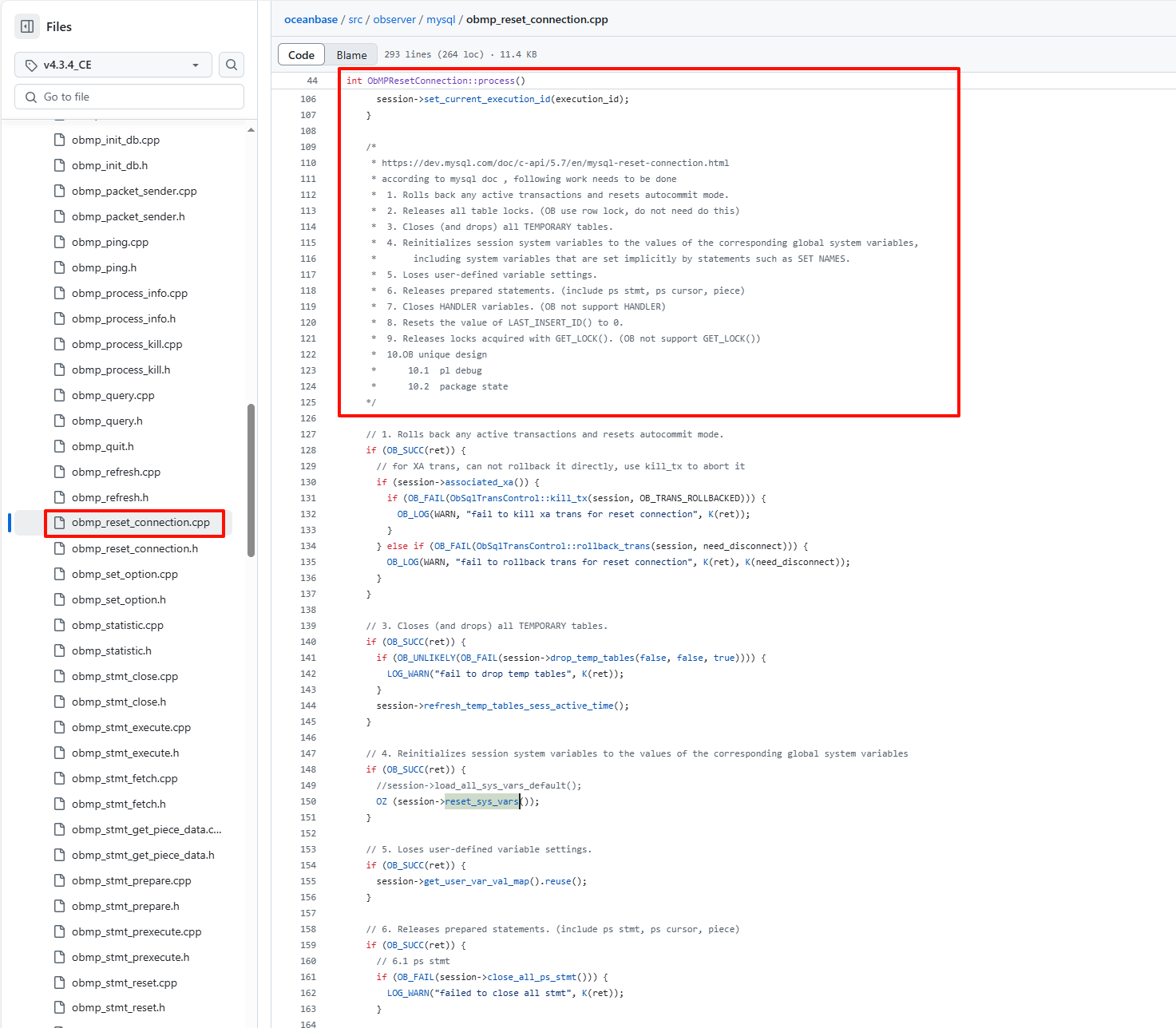Viewport: 1176px width, 1028px height.
Task: Open oceanbase breadcrumb link
Action: (311, 19)
